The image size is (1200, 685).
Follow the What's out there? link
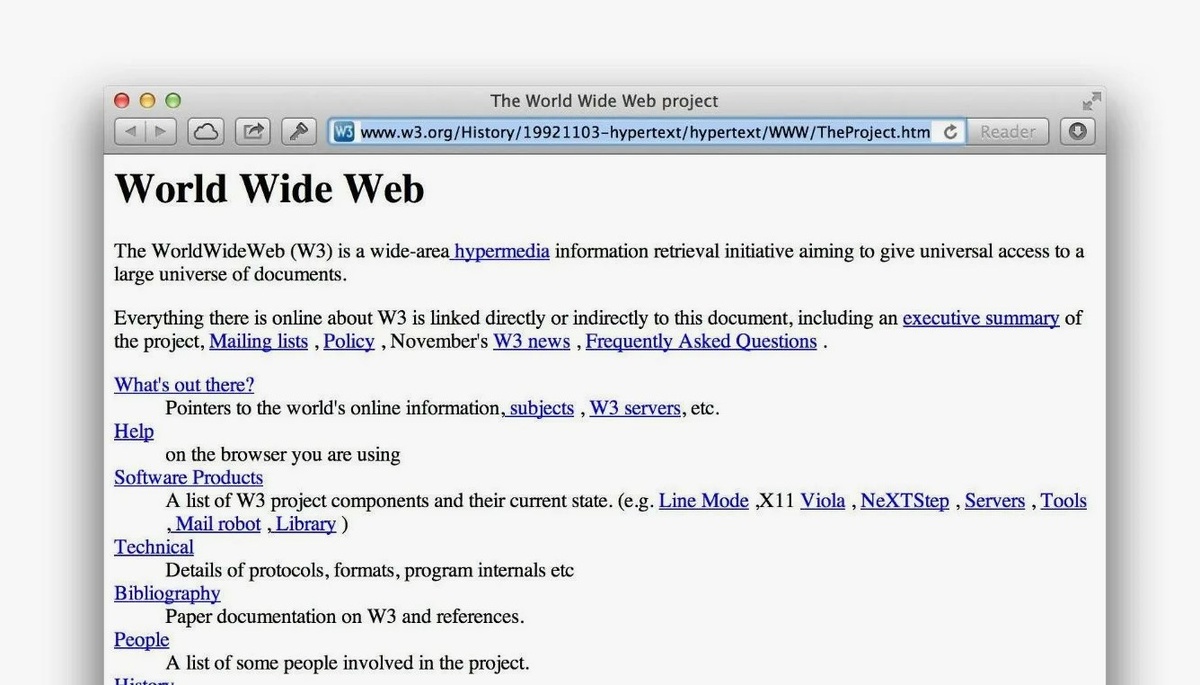click(184, 385)
